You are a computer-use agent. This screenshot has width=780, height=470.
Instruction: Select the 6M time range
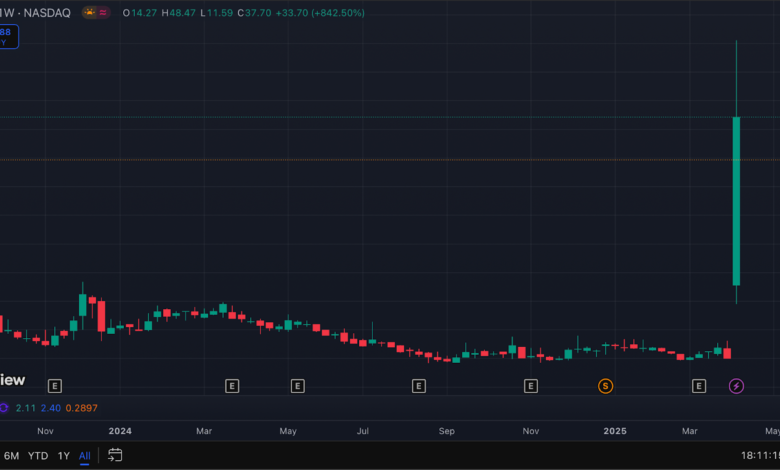(11, 455)
